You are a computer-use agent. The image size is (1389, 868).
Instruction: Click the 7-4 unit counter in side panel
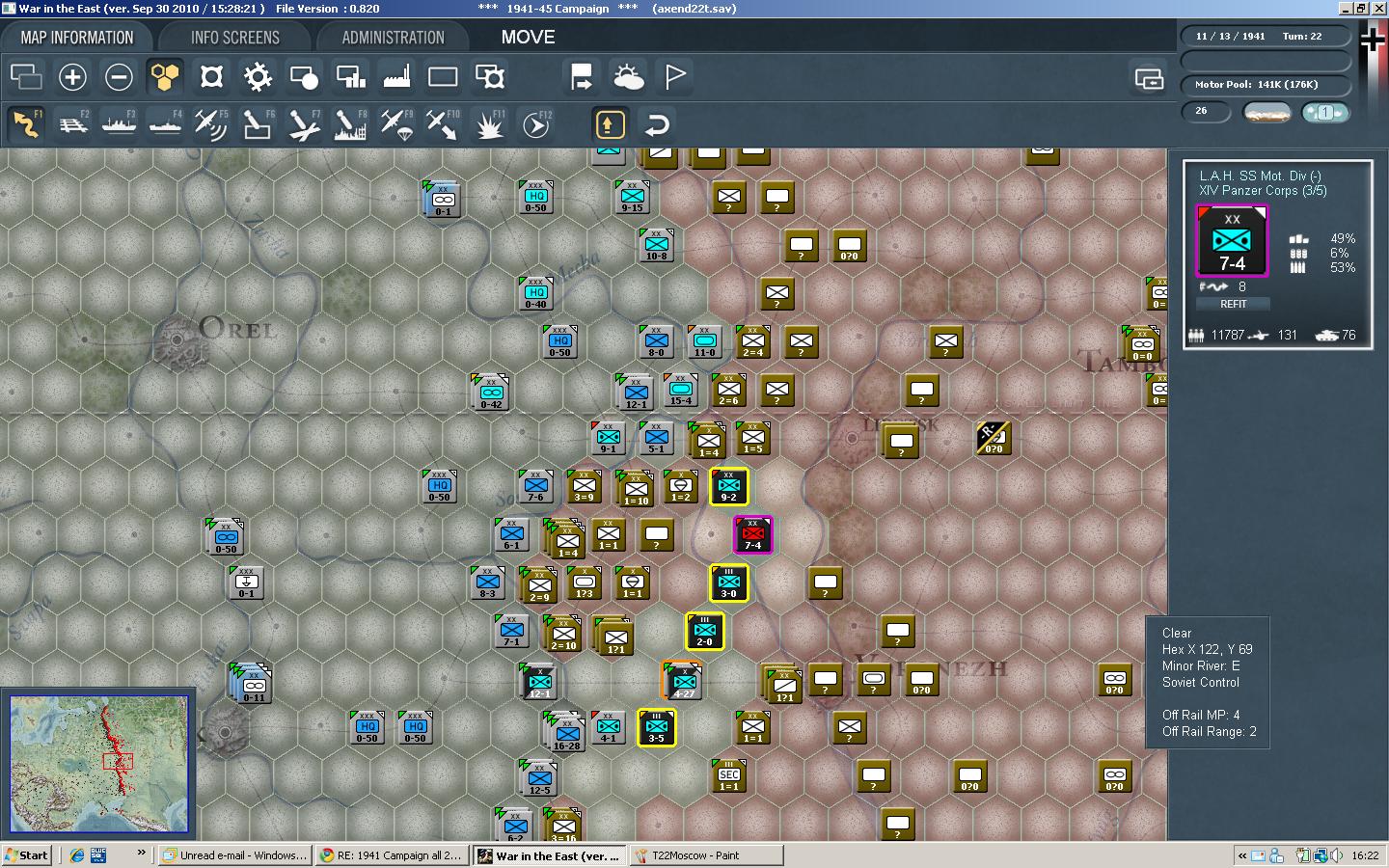(x=1232, y=242)
